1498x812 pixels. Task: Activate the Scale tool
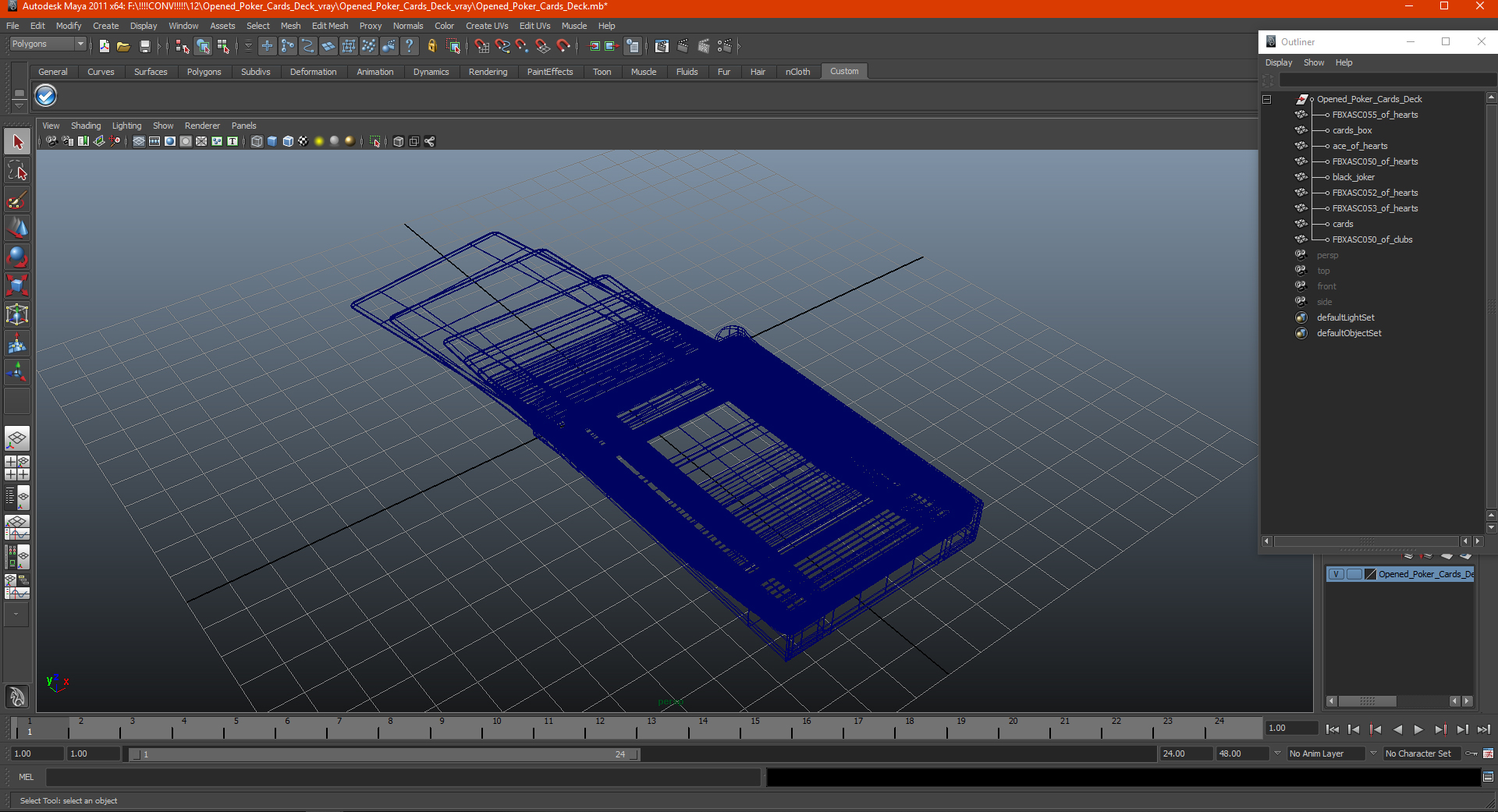[x=17, y=285]
